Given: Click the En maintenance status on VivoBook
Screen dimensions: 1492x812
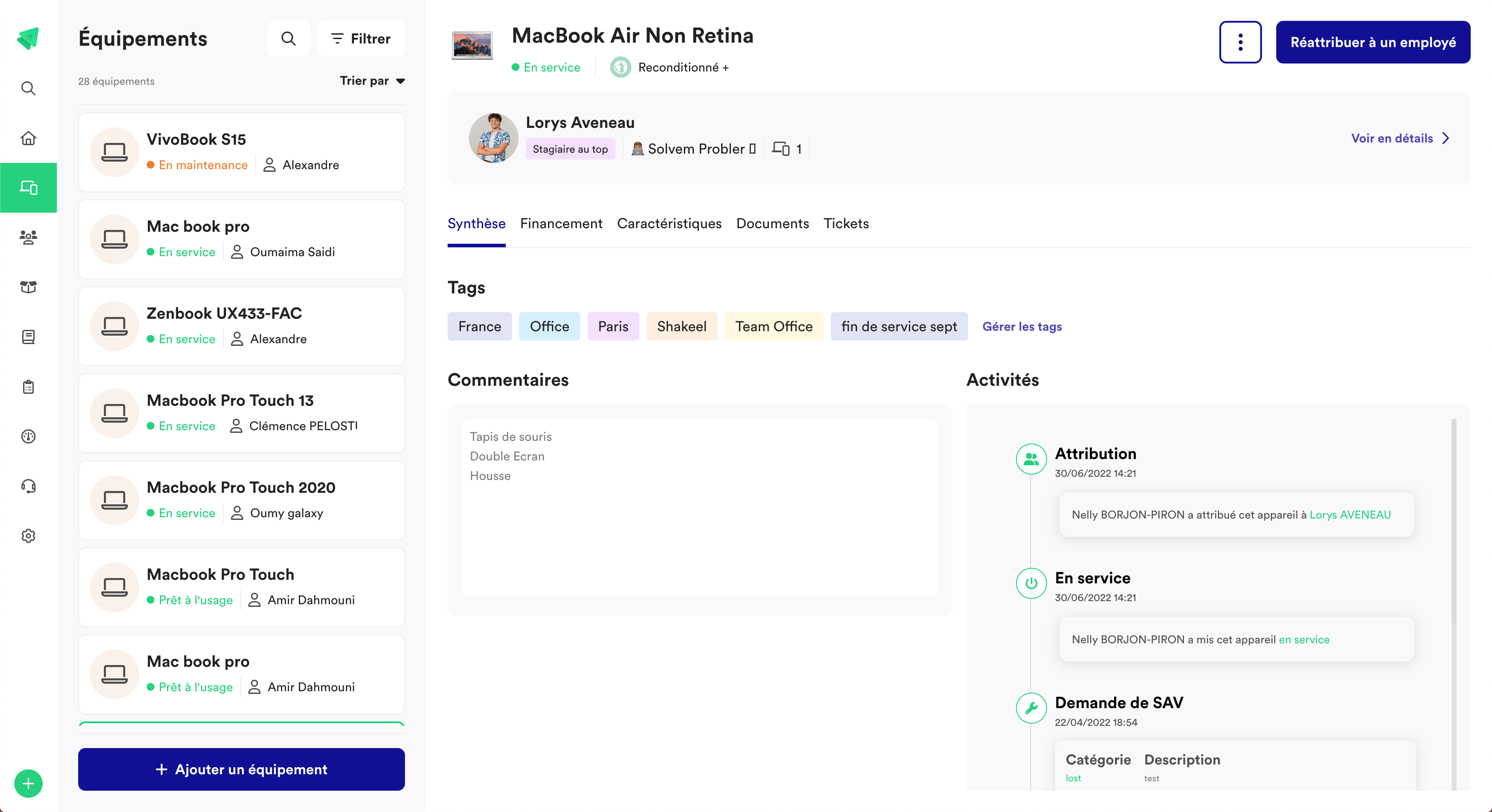Looking at the screenshot, I should (x=197, y=165).
